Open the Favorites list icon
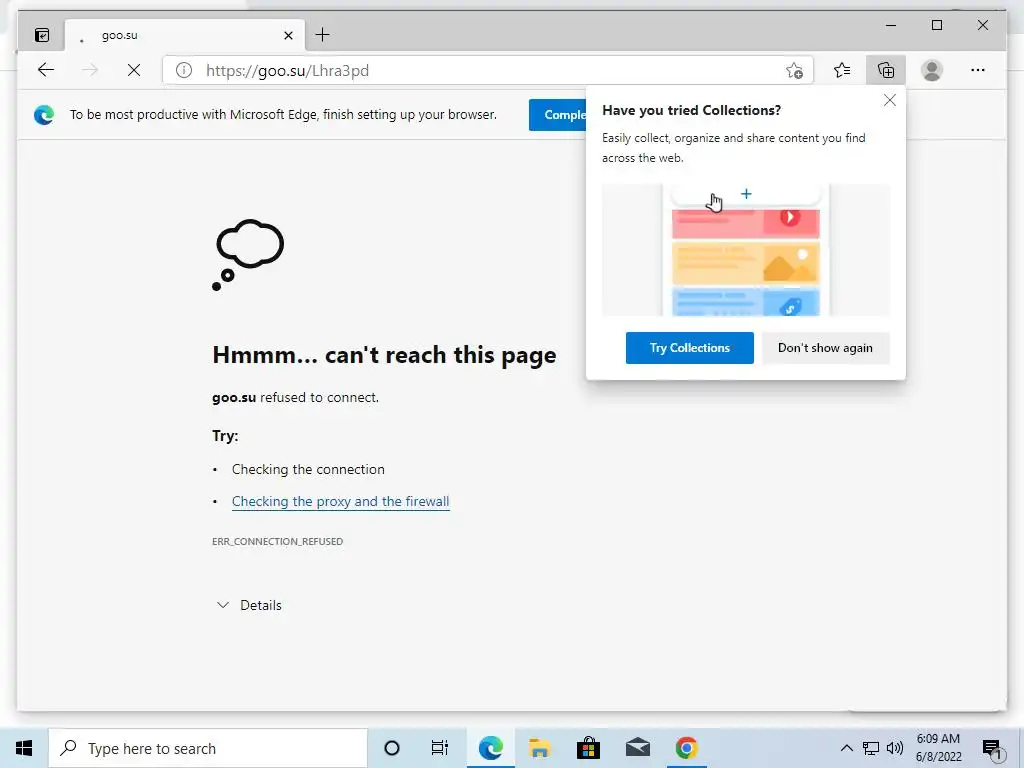Viewport: 1024px width, 768px height. 842,70
